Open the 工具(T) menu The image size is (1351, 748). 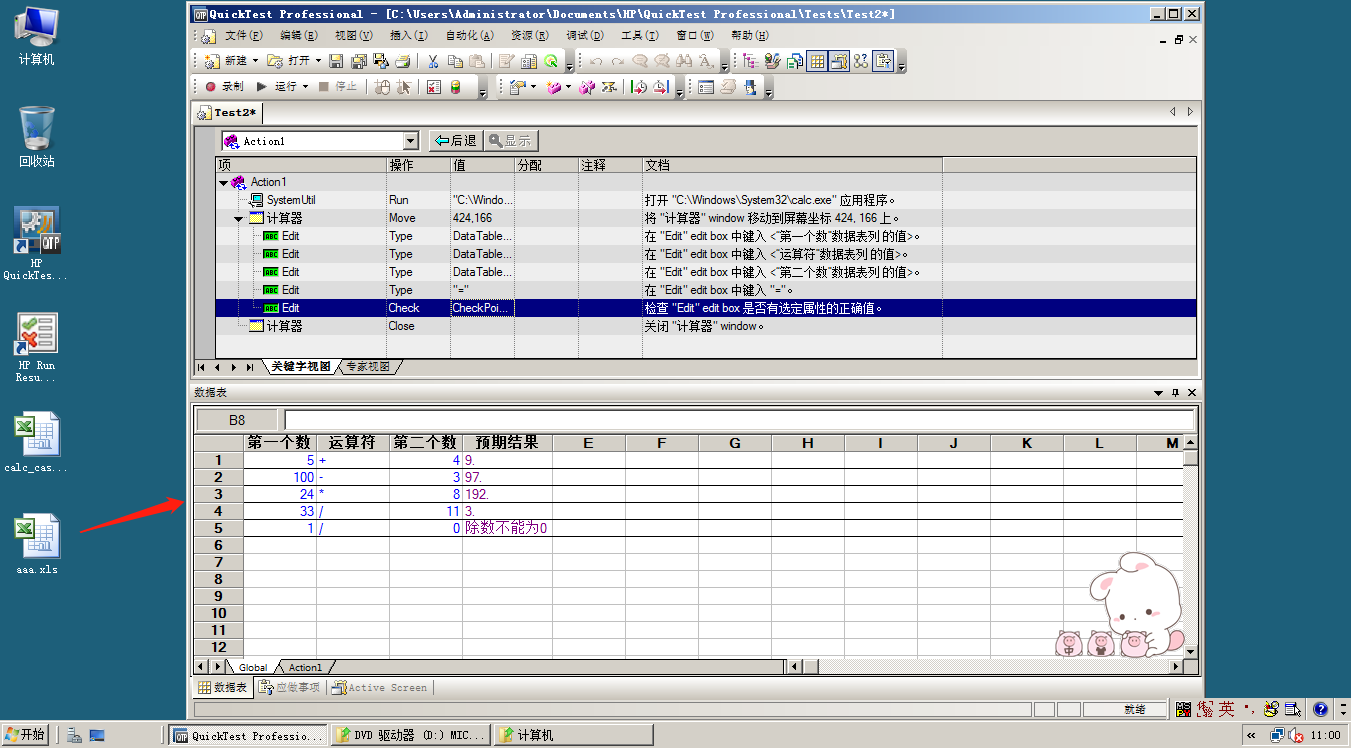[x=640, y=35]
